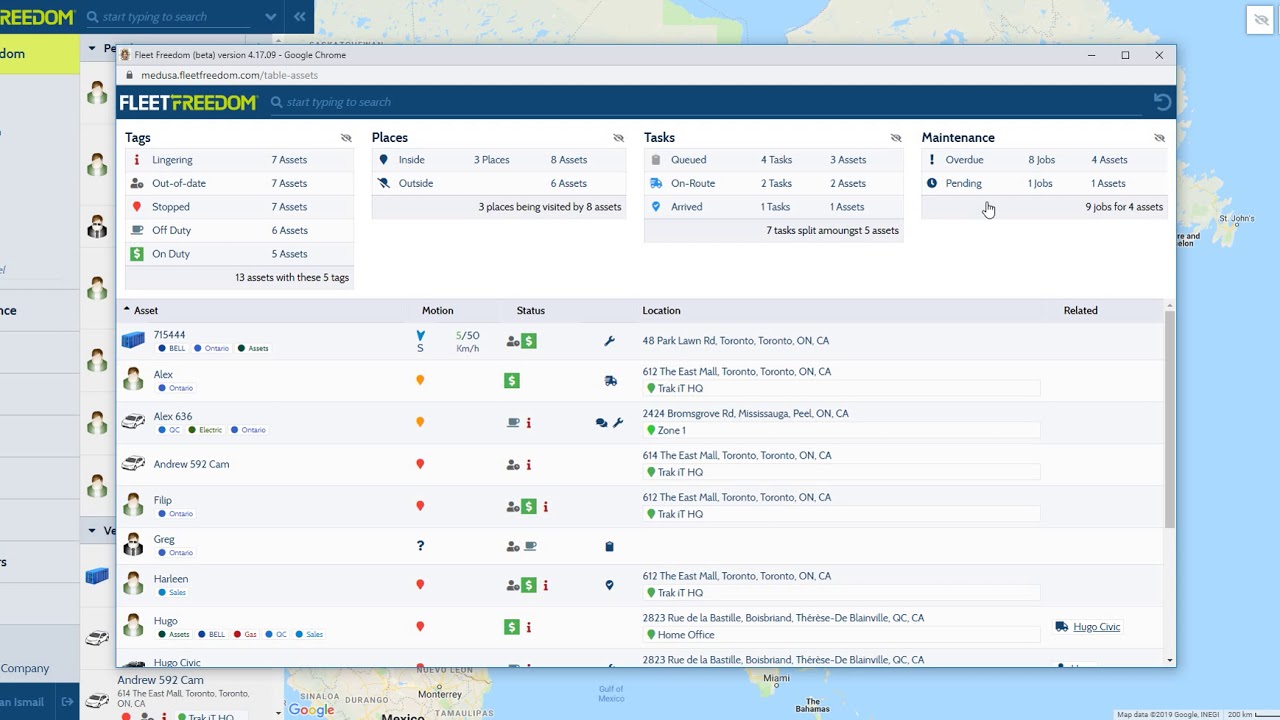Hide the Tasks panel via its eye icon
The height and width of the screenshot is (720, 1280).
(x=896, y=138)
